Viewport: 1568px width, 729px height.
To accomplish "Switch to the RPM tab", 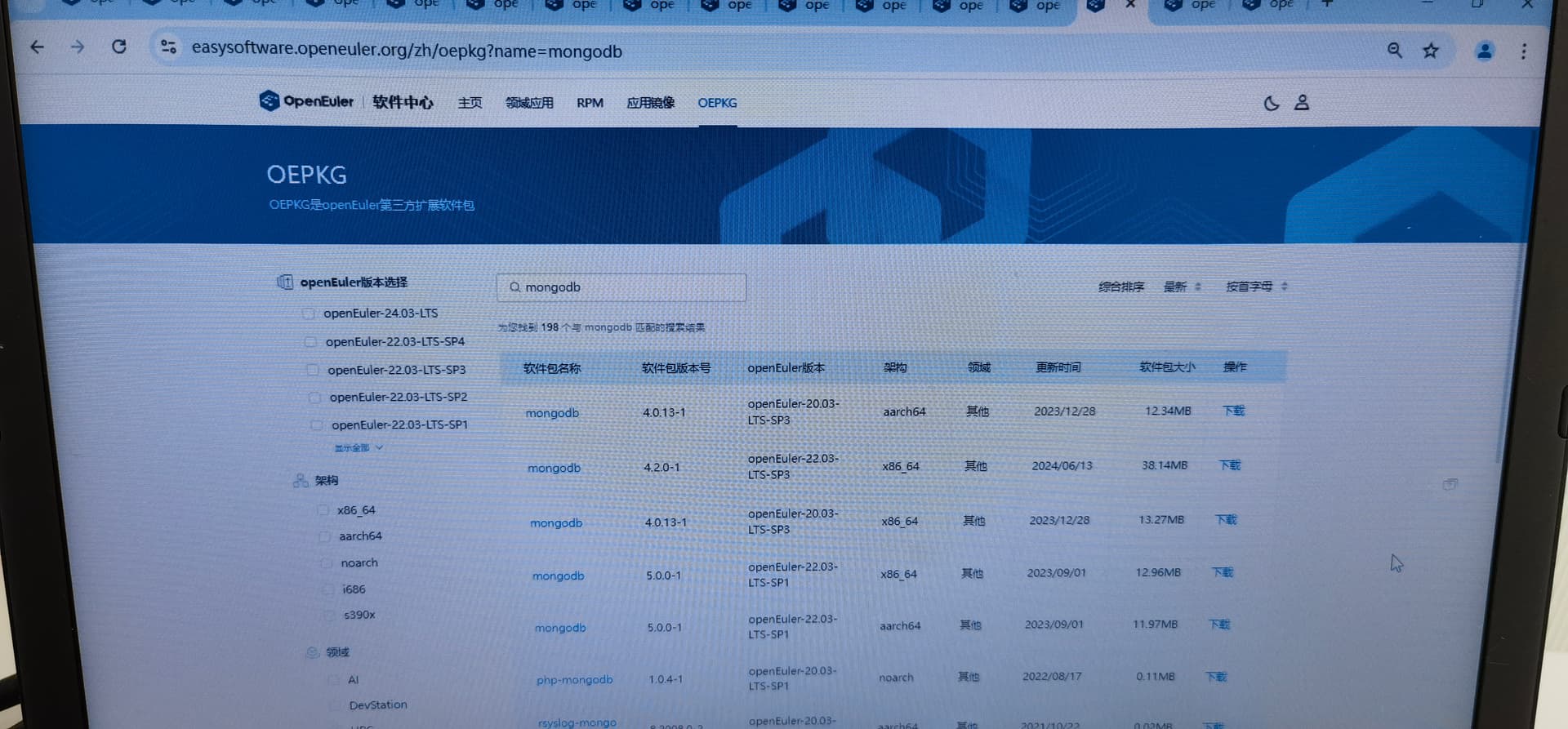I will [590, 103].
